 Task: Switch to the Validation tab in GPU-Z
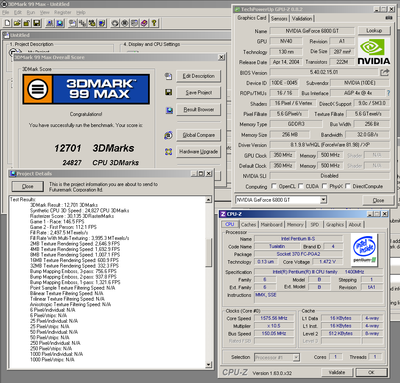302,19
